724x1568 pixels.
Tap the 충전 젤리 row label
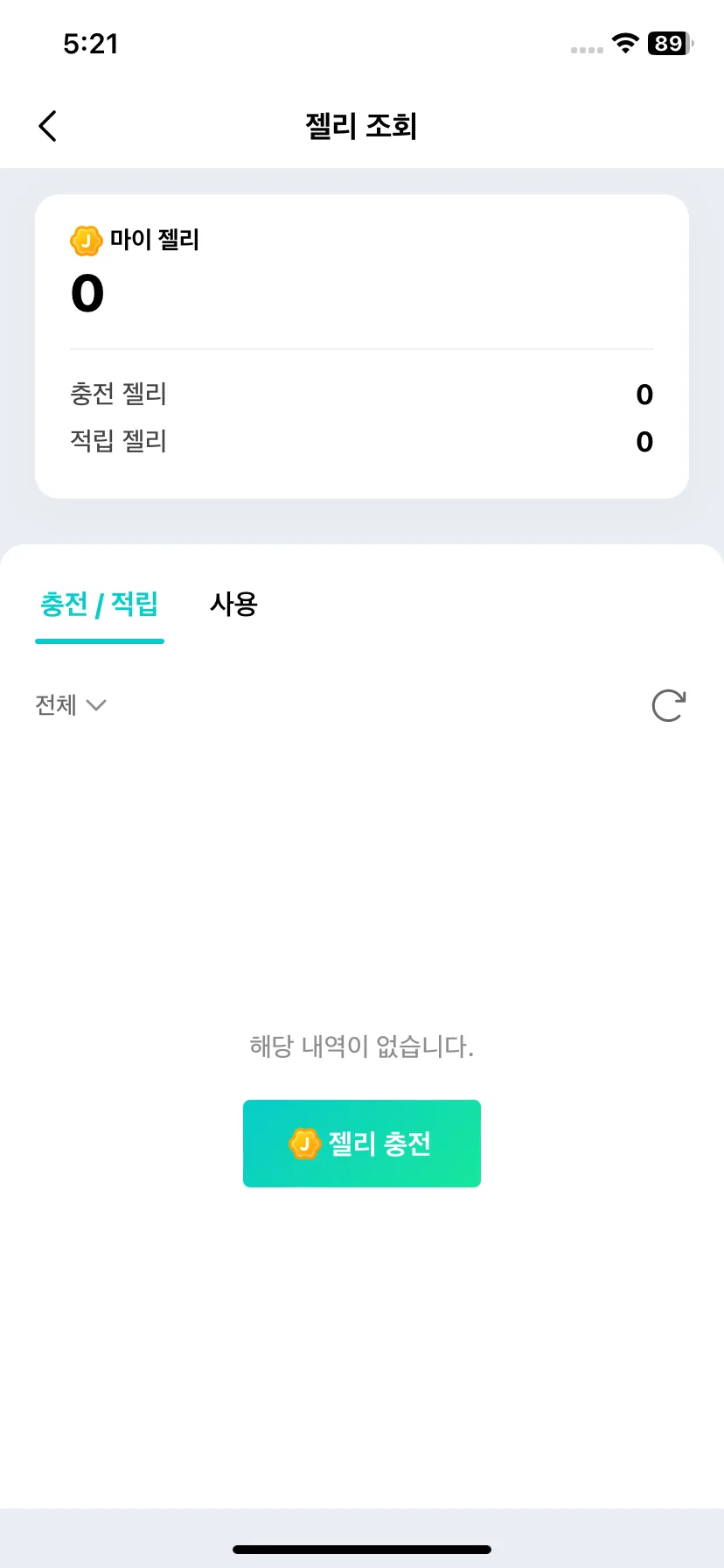point(118,394)
